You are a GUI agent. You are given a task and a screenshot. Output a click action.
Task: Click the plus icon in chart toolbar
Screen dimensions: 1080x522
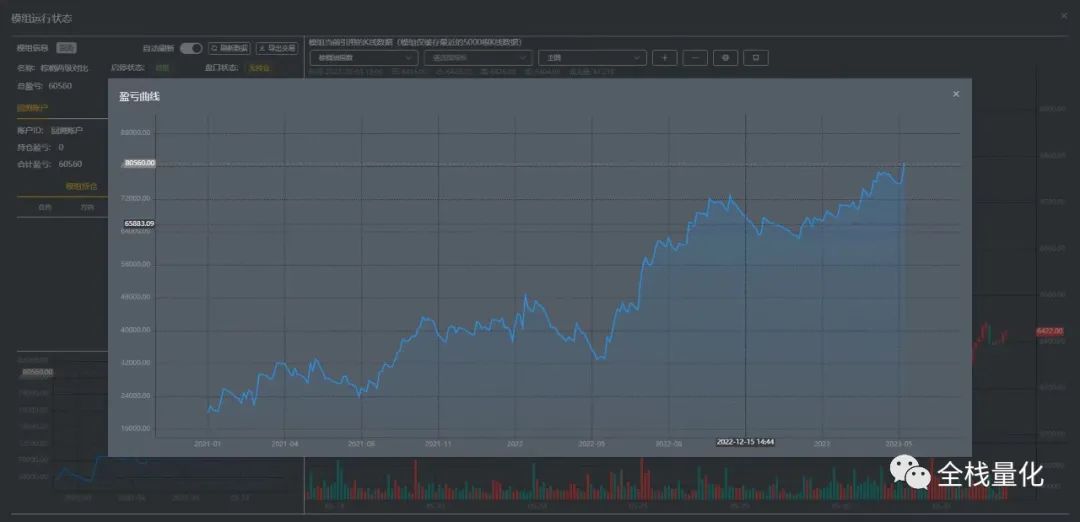[x=665, y=58]
